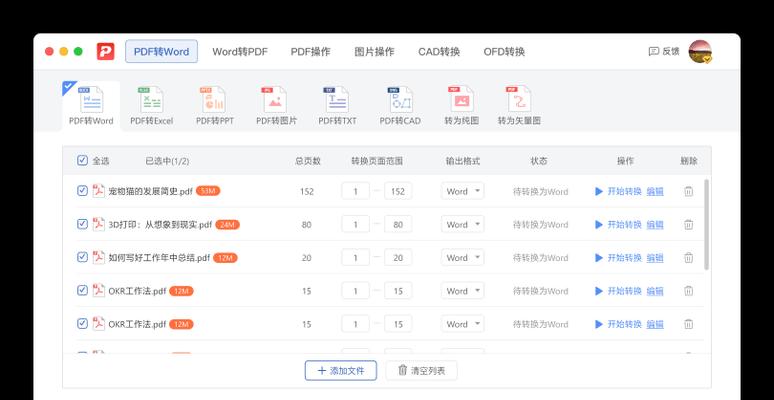Start converting 如何写好工作年中总结.pdf via 开始转换

point(619,257)
